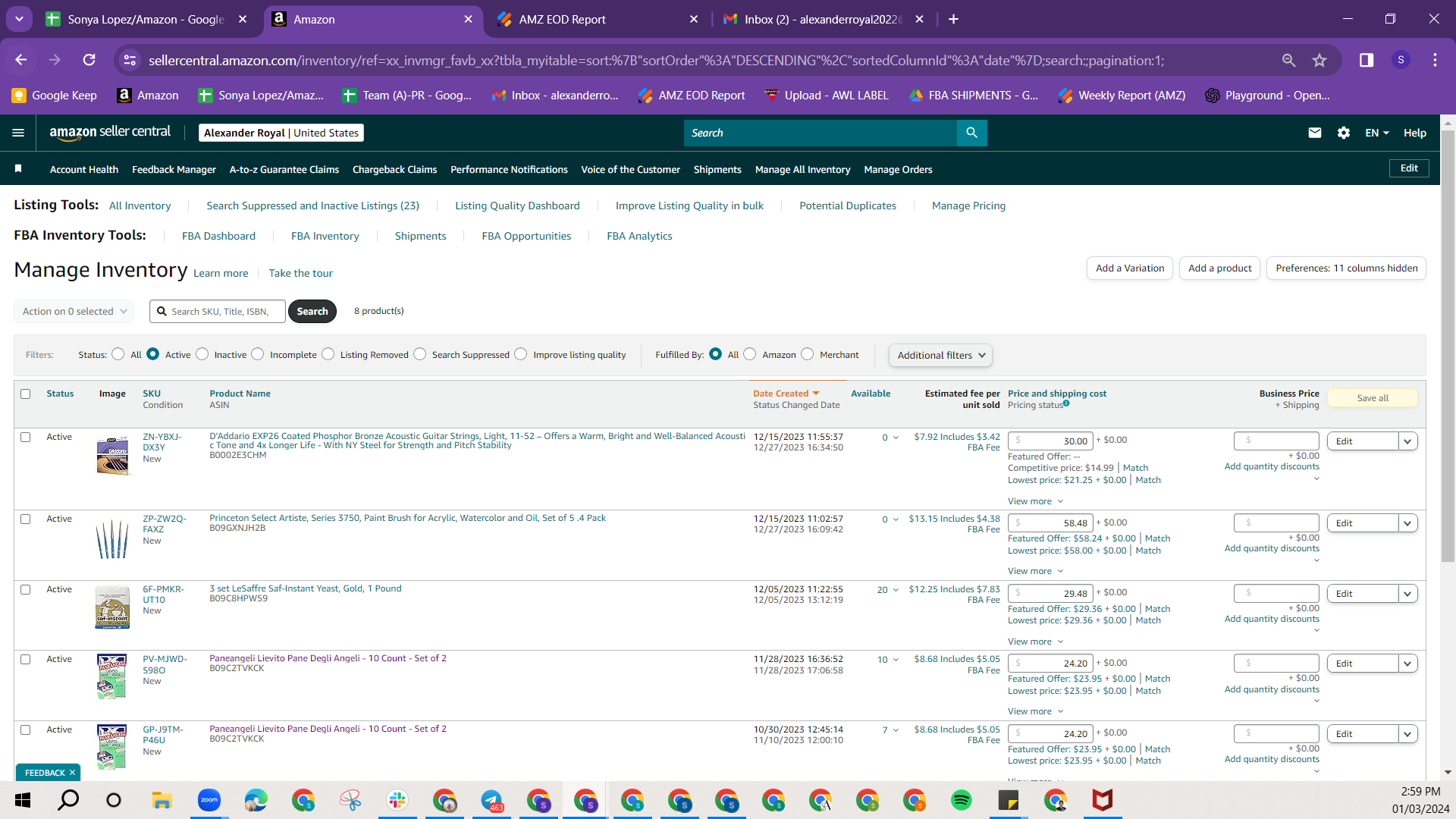
Task: Choose the Inactive status radio button
Action: [202, 354]
